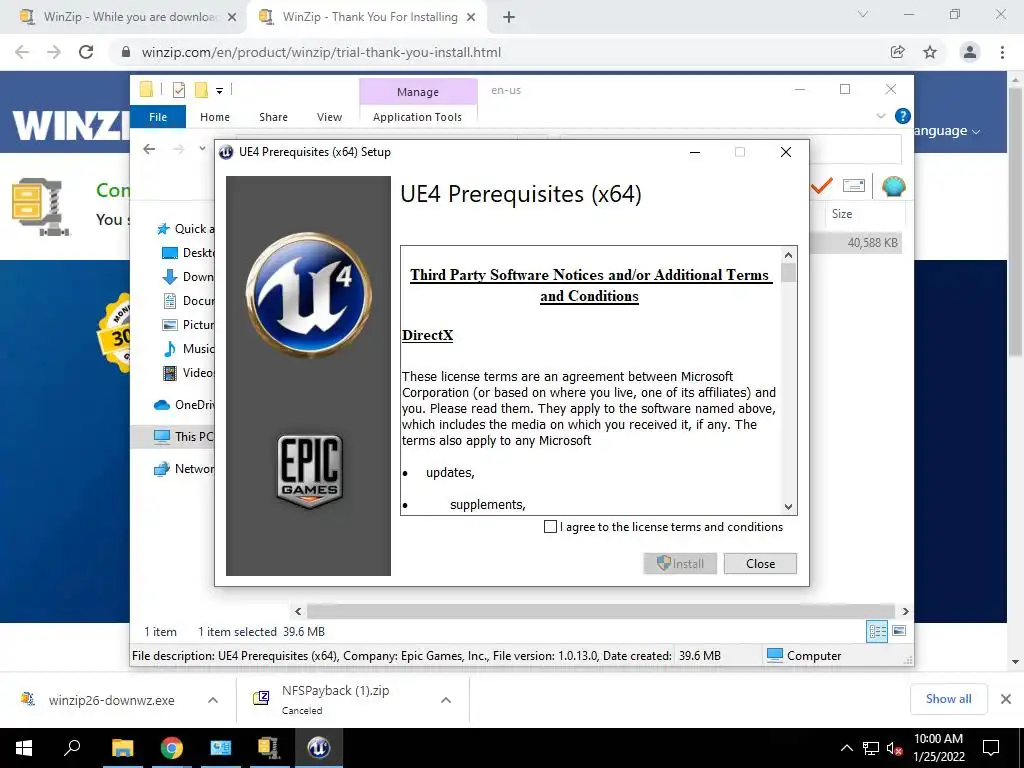Click the license text scrollbar up arrow

(788, 255)
